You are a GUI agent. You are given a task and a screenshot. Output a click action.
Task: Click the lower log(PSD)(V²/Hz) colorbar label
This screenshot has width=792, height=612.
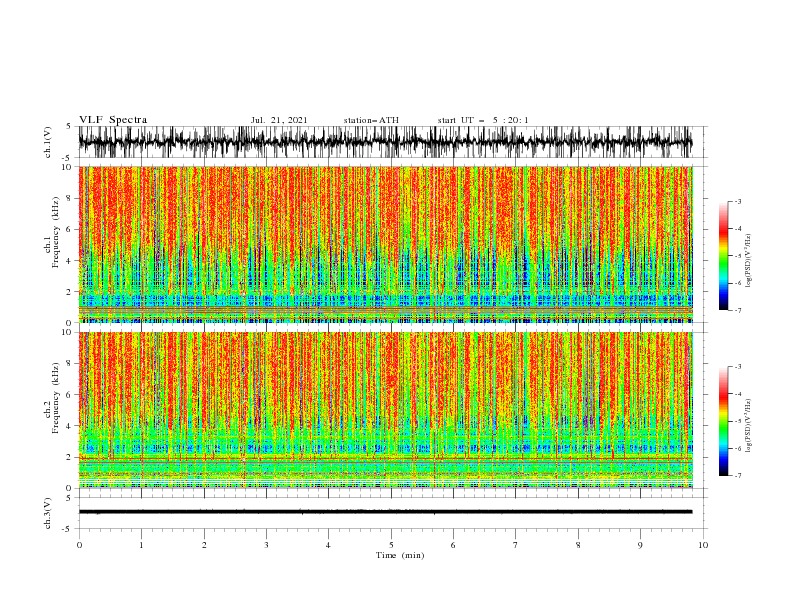click(x=748, y=426)
